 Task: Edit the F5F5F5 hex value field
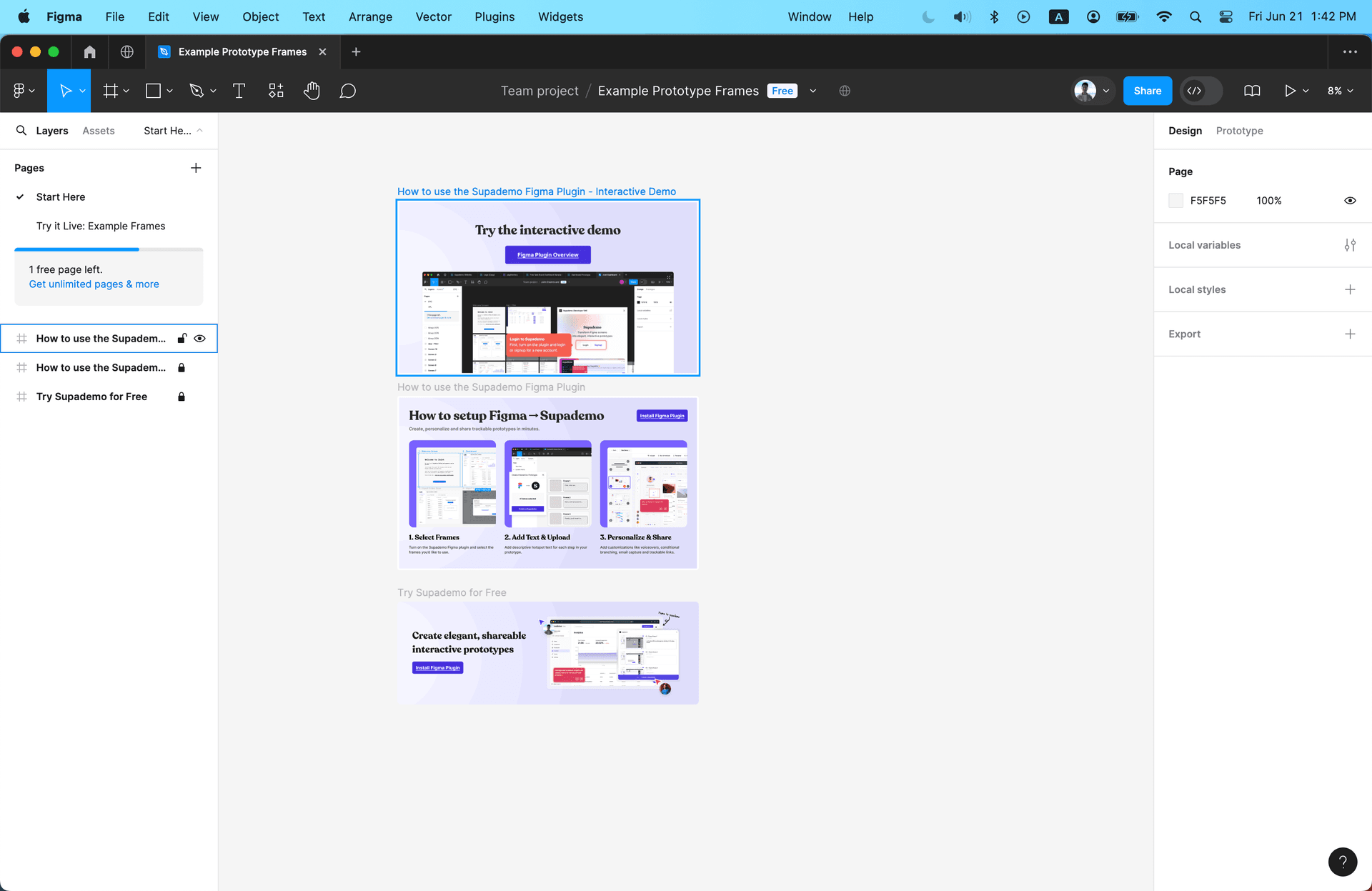(1208, 201)
